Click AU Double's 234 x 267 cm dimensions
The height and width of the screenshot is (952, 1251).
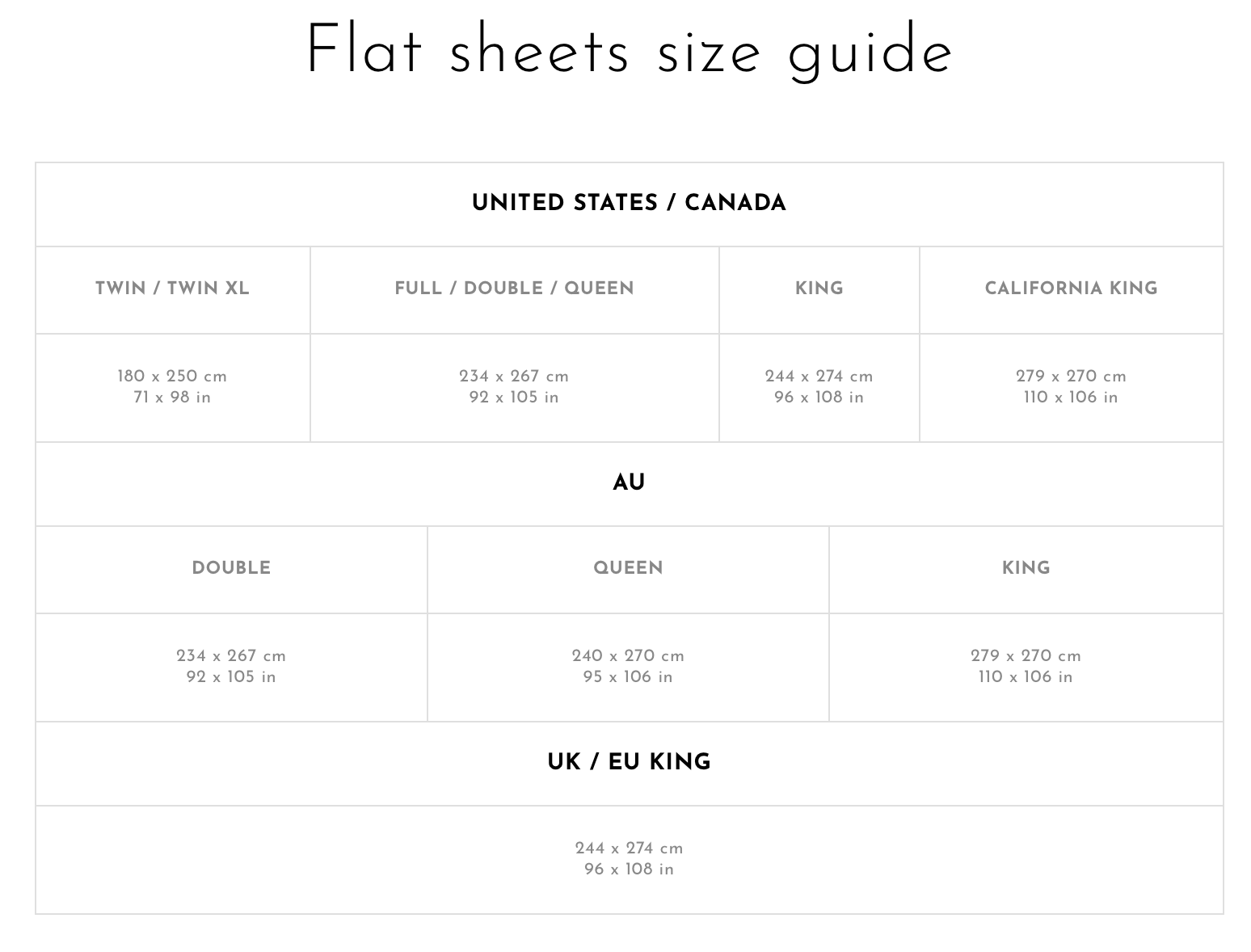point(231,656)
